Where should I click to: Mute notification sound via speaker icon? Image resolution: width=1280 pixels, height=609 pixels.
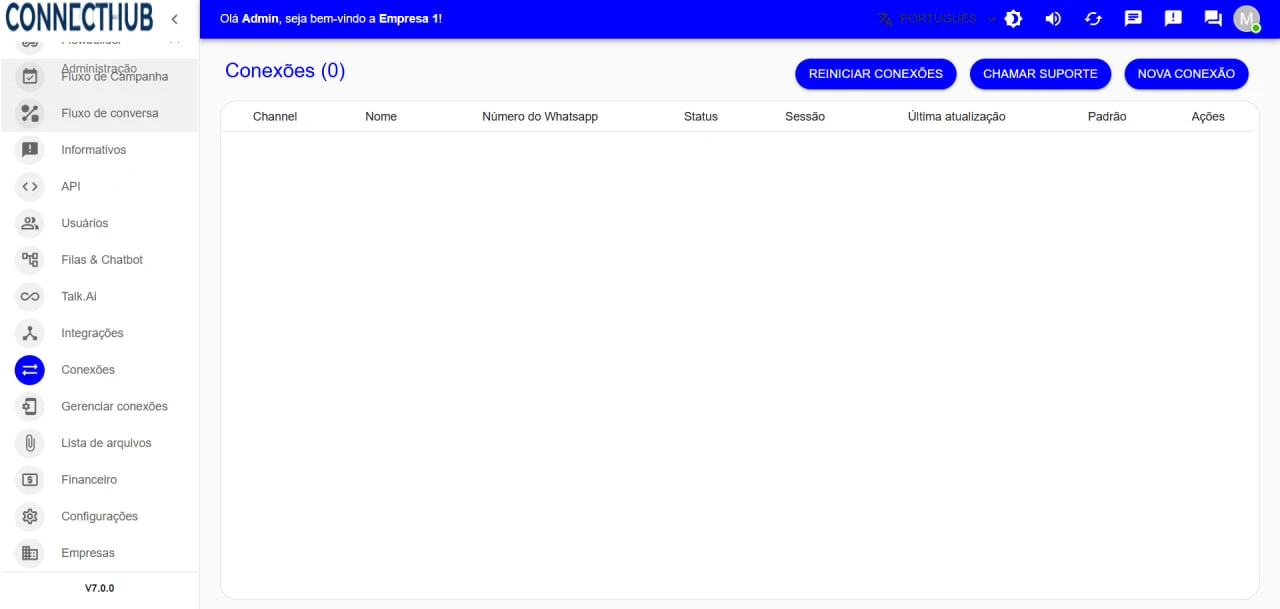1053,19
